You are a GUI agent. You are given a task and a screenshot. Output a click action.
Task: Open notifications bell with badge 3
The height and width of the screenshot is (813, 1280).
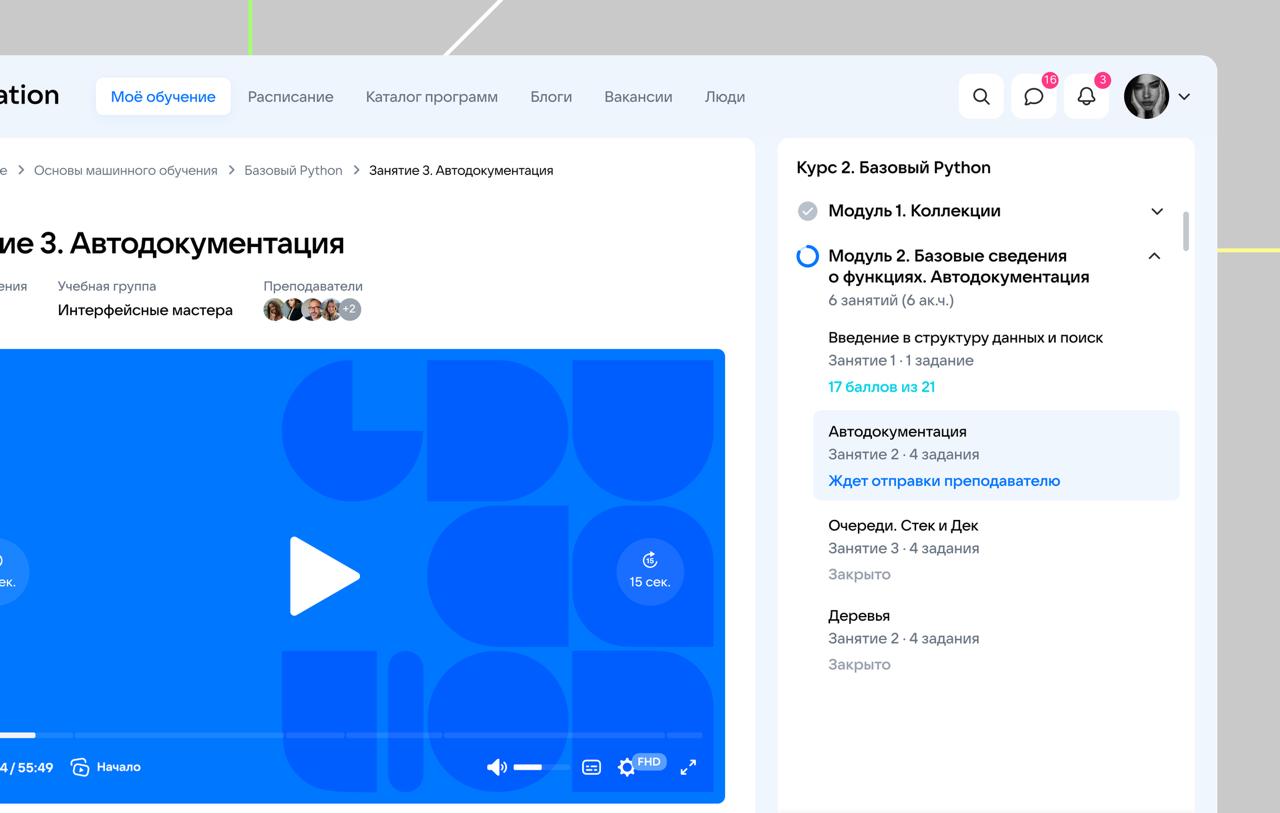click(x=1086, y=97)
